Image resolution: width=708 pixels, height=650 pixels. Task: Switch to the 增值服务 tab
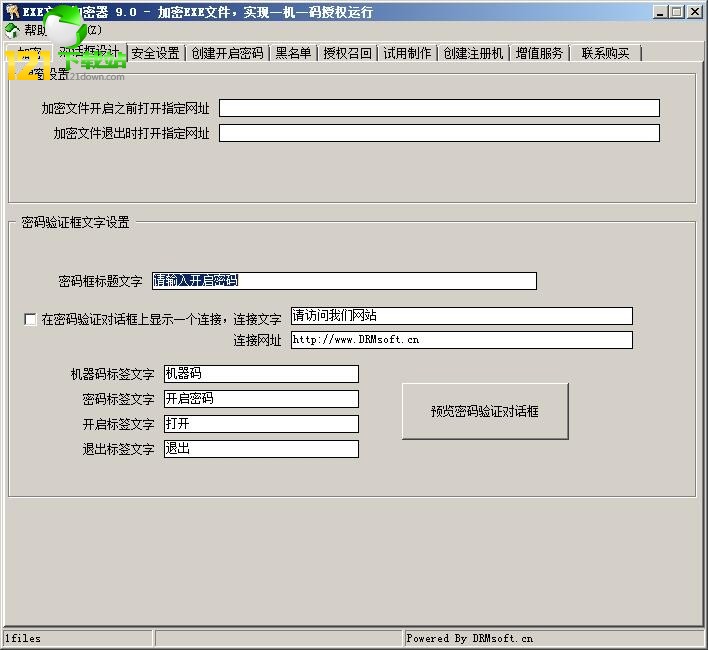pyautogui.click(x=539, y=53)
